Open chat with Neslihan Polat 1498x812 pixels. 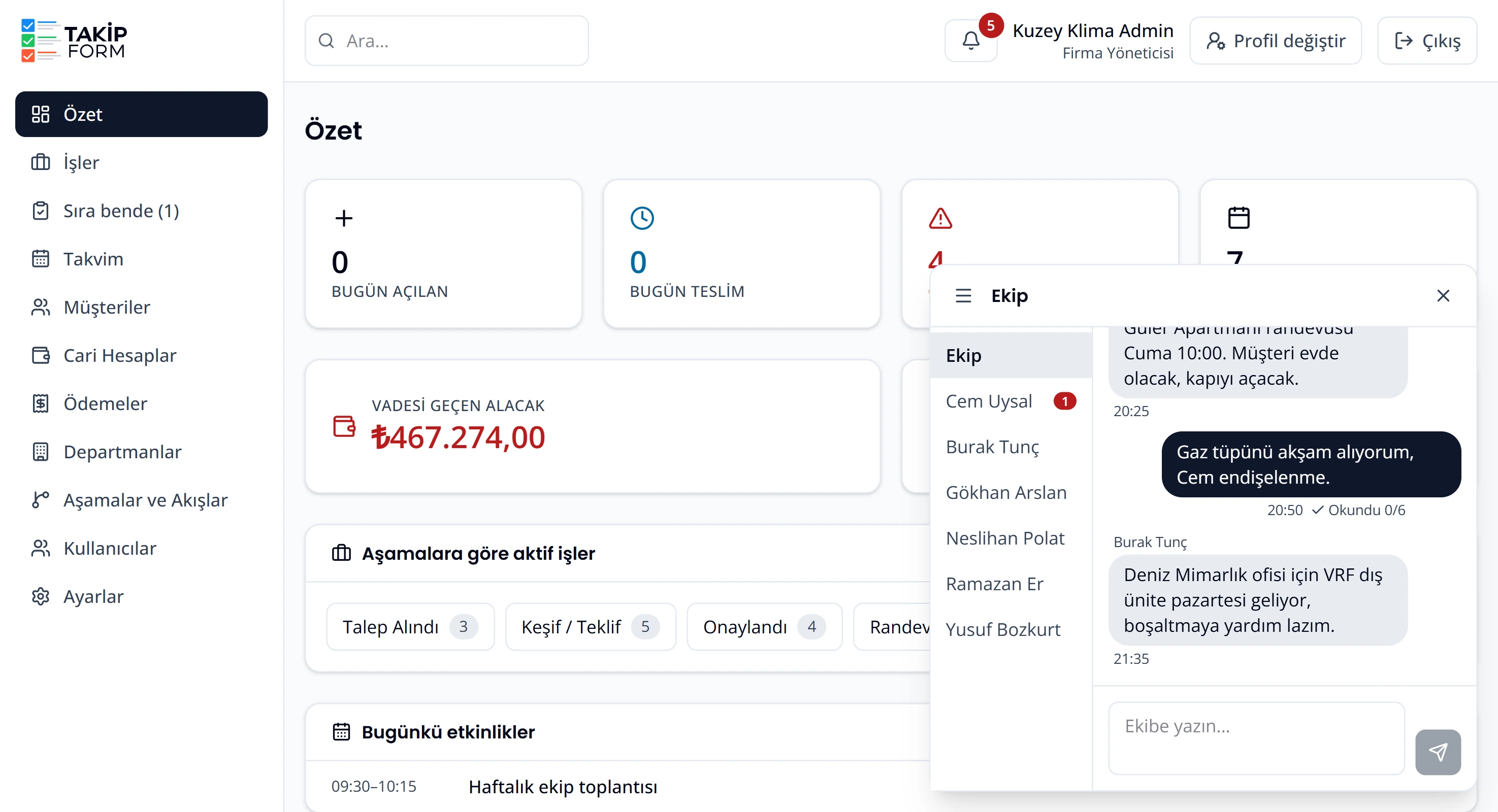pyautogui.click(x=1011, y=538)
